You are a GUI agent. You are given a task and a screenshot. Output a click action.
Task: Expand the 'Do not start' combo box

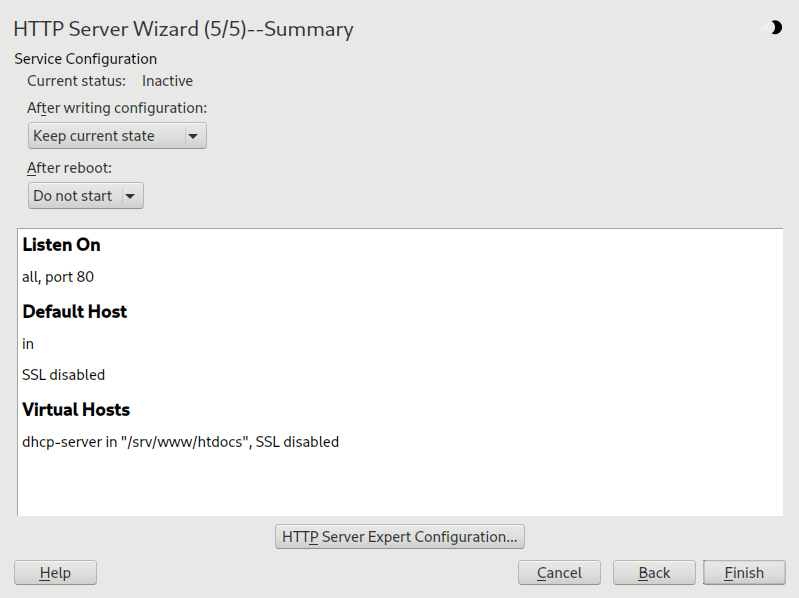pos(86,196)
